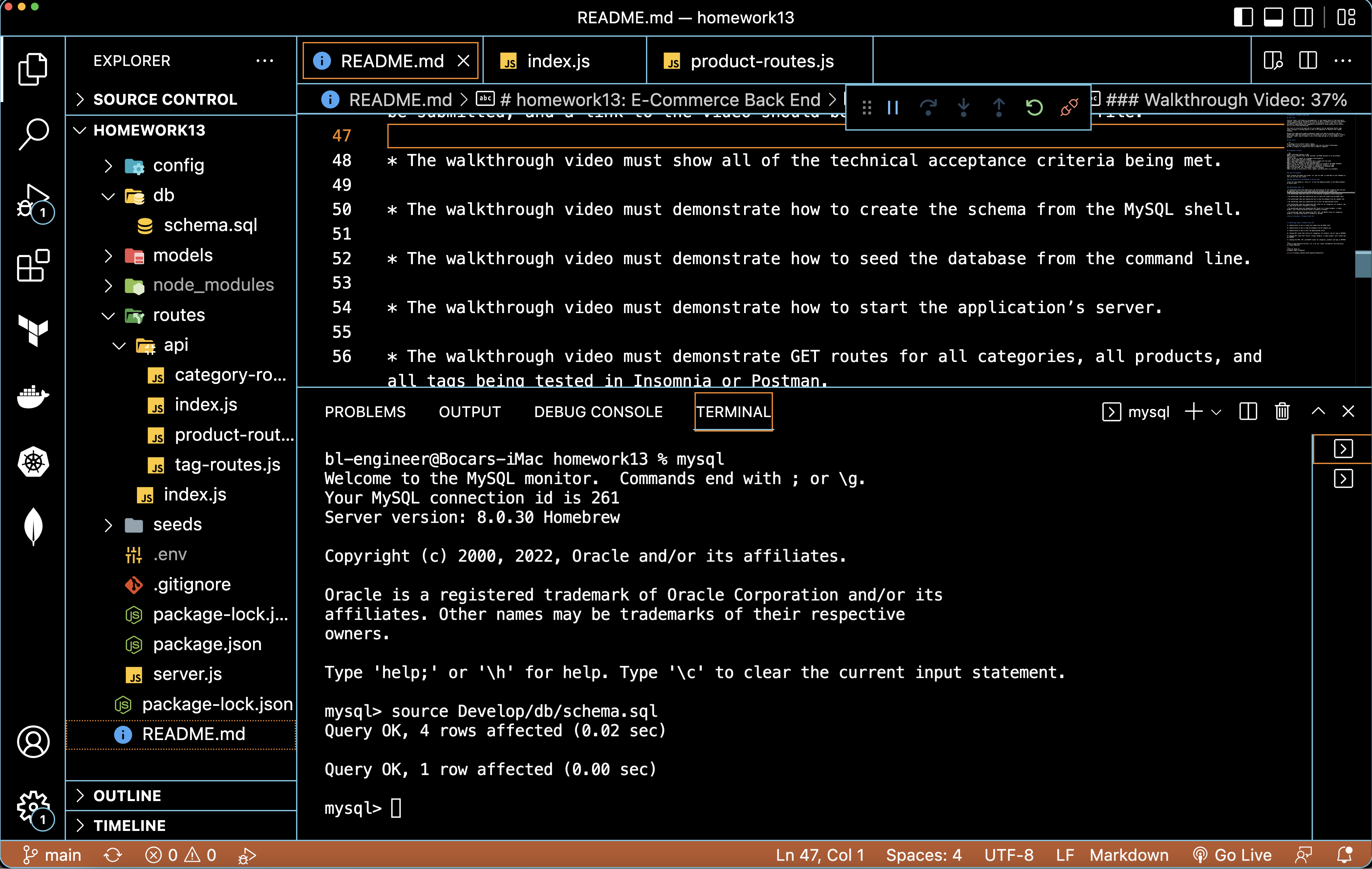Expand the models folder
The image size is (1372, 869).
[108, 256]
